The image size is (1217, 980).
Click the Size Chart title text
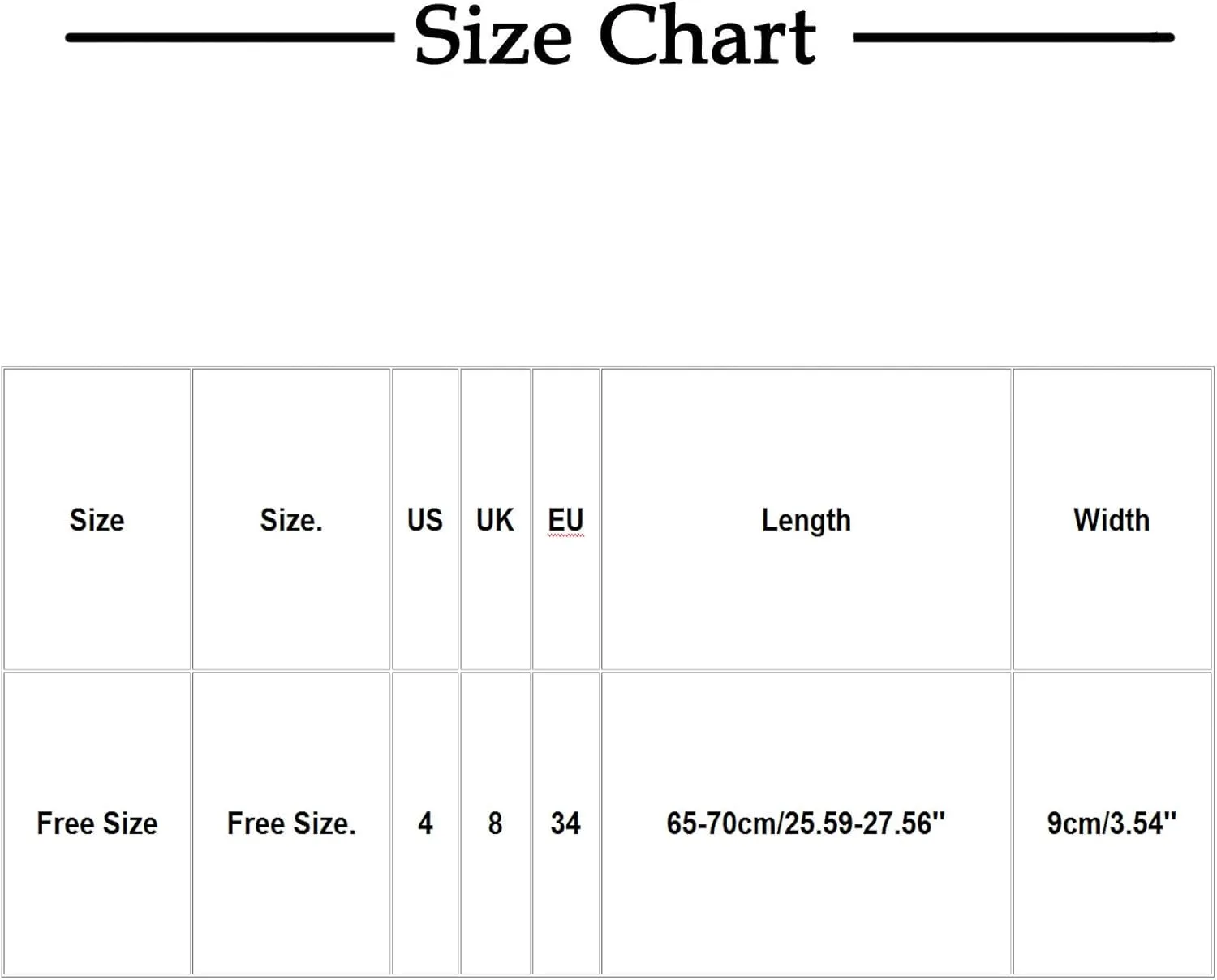coord(615,37)
